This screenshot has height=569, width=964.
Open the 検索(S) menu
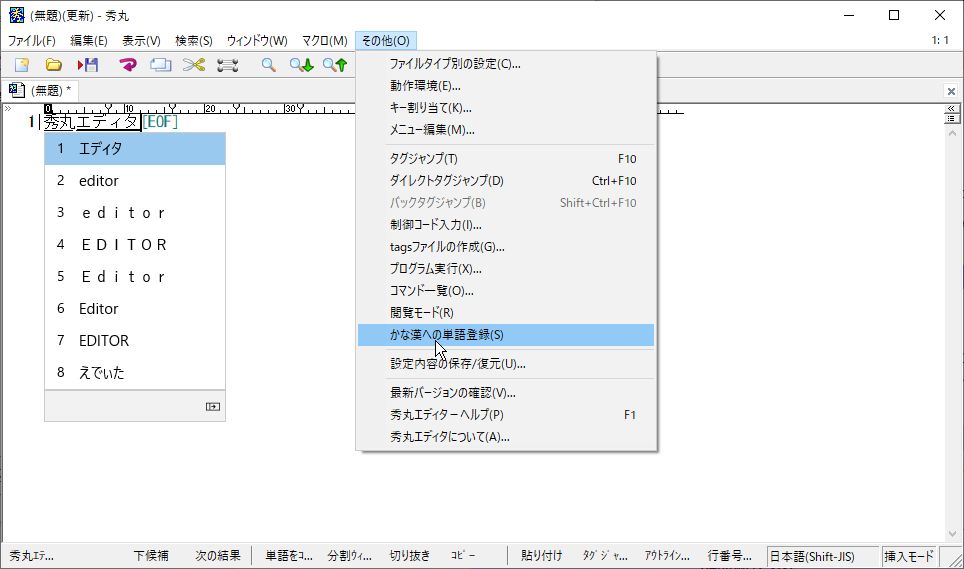(194, 41)
